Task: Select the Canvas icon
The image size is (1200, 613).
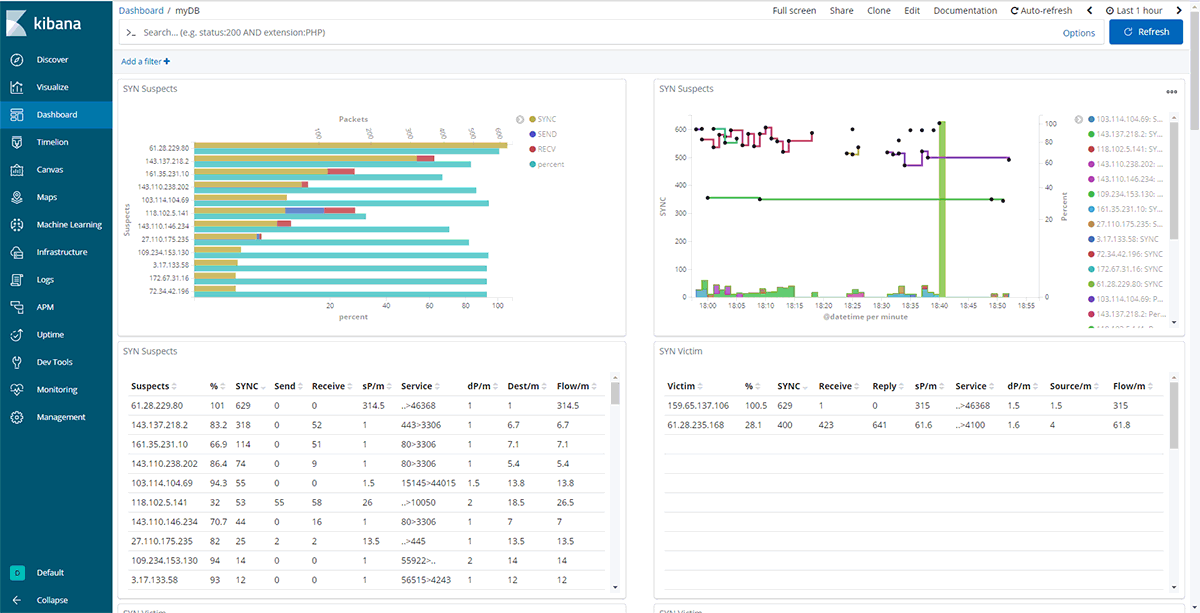Action: tap(17, 170)
